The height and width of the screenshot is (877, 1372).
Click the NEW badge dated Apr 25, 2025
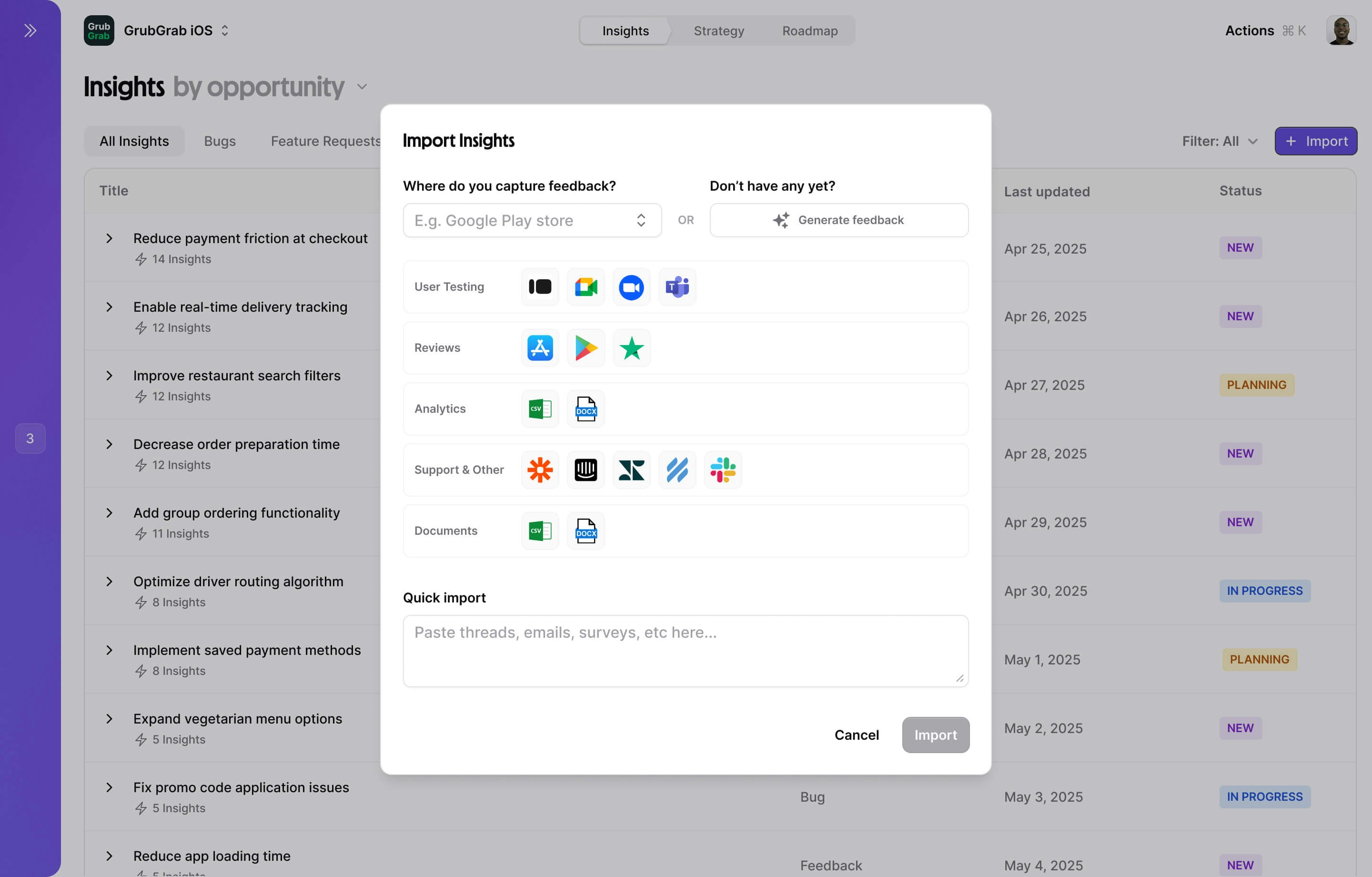point(1241,247)
